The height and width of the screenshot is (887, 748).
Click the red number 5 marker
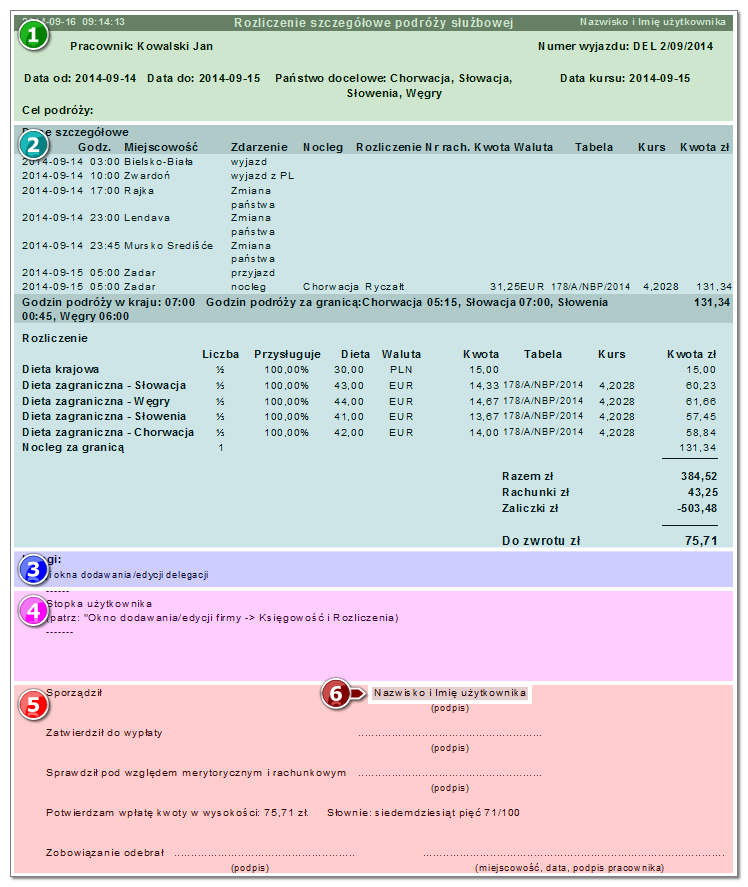33,705
